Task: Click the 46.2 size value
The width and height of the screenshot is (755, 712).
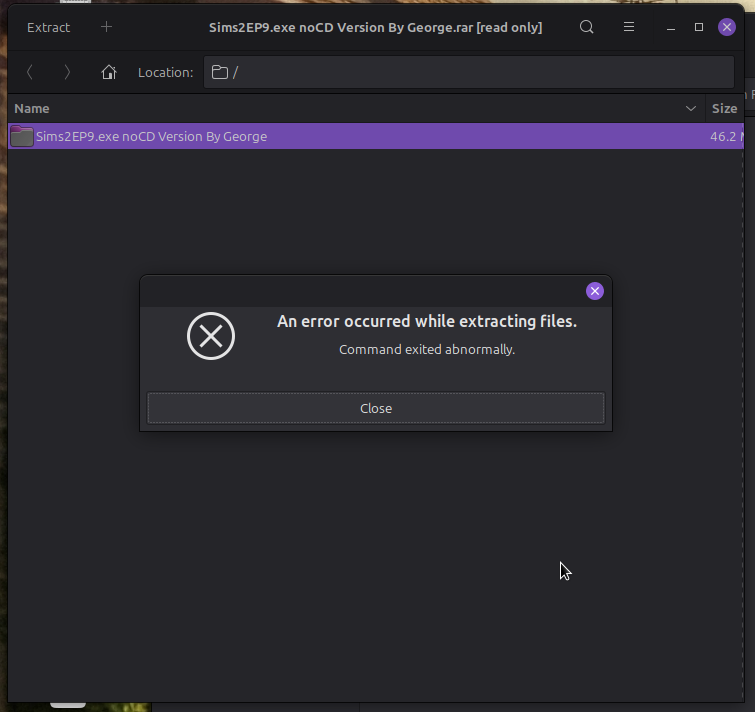Action: (x=725, y=137)
